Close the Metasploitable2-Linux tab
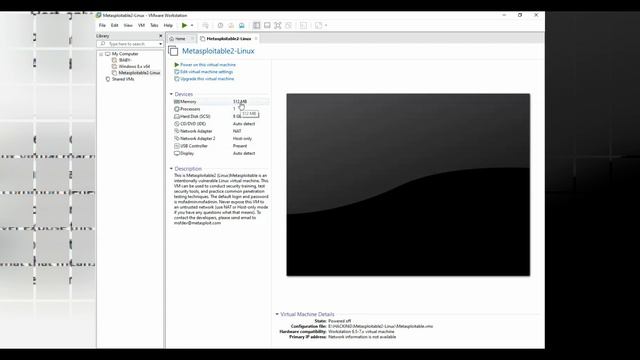Viewport: 640px width, 360px height. (256, 39)
